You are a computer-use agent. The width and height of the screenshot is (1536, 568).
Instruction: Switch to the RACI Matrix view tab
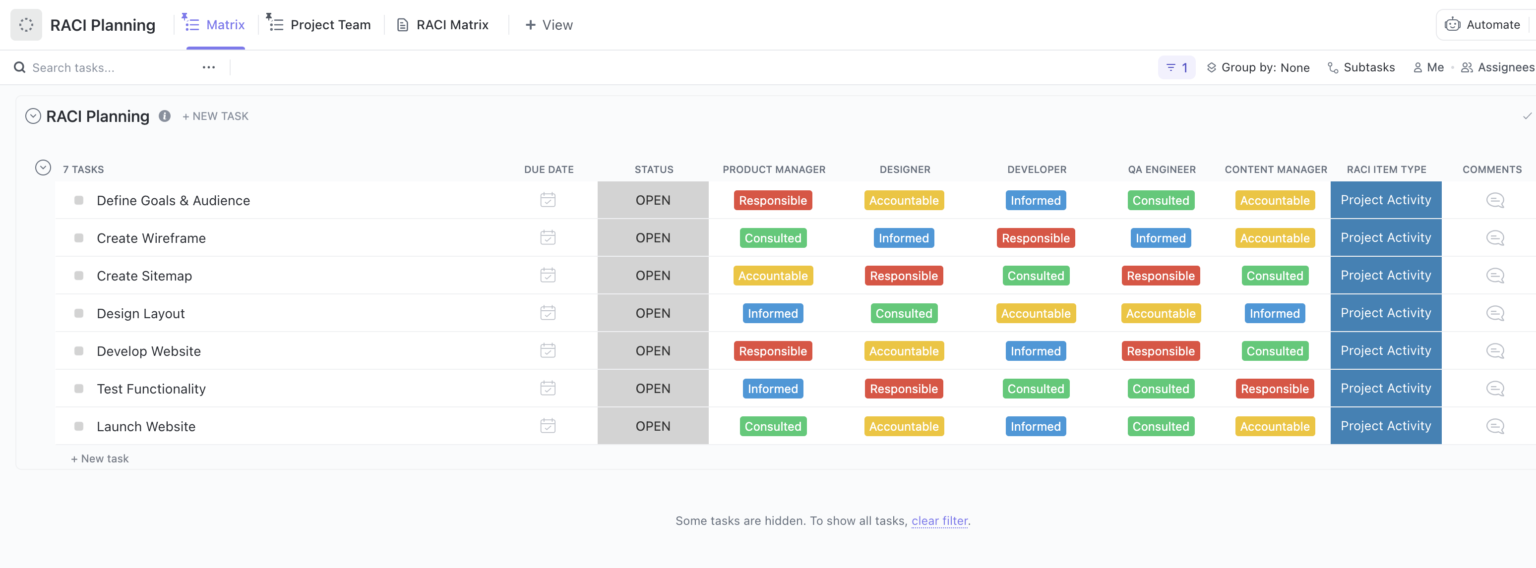coord(443,25)
